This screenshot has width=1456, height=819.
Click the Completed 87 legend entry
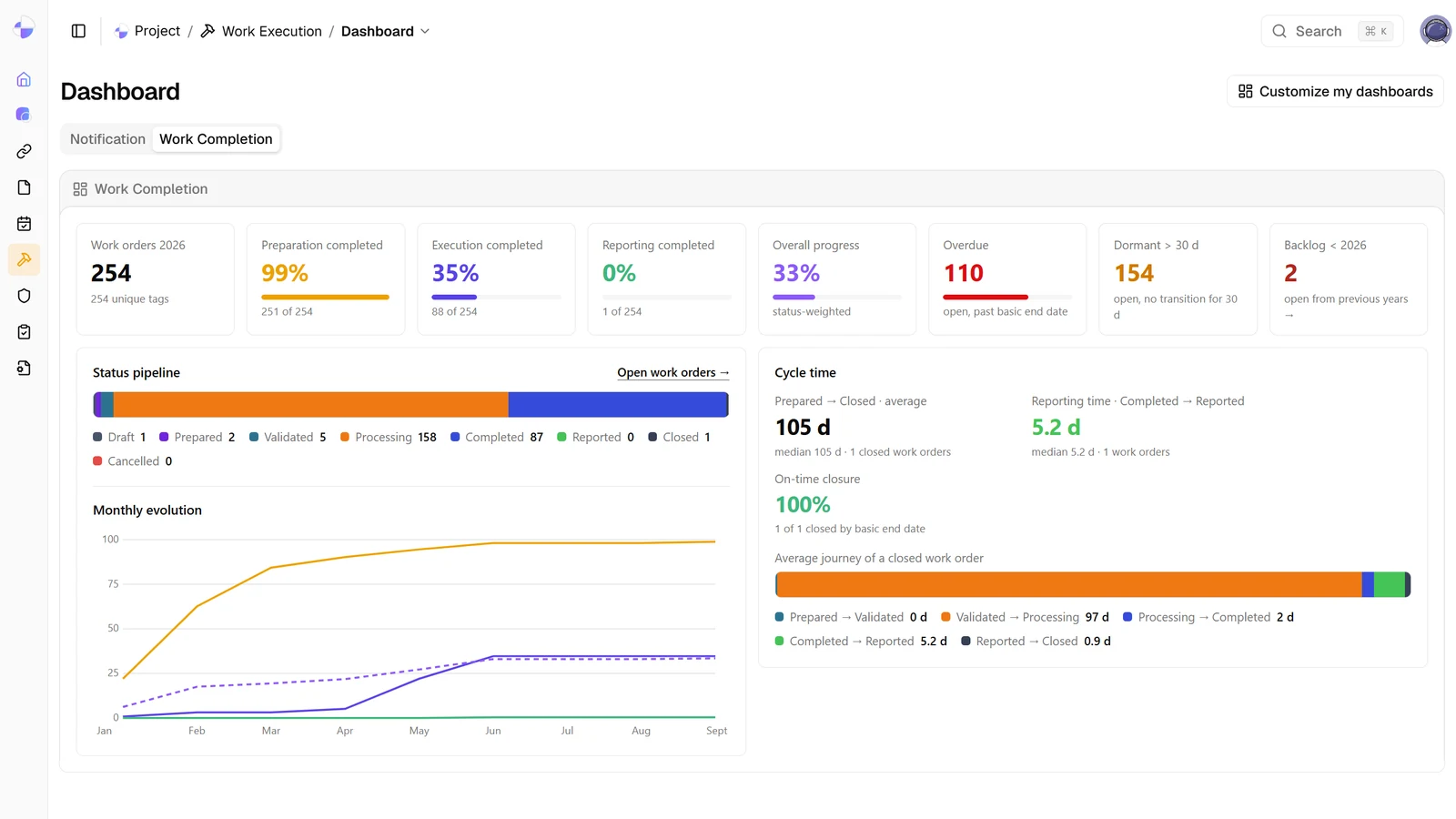[497, 437]
